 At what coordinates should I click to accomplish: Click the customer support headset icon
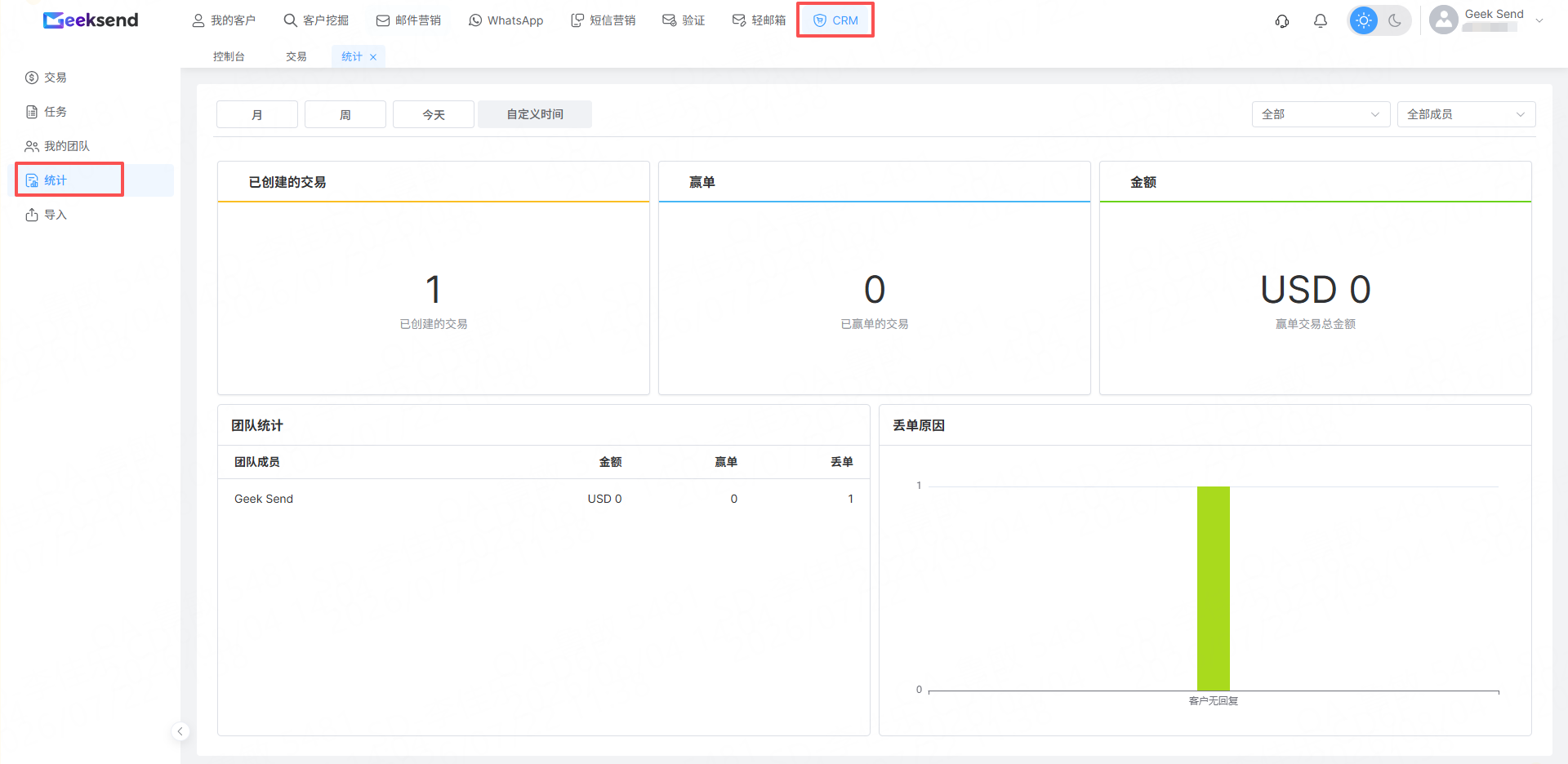pos(1282,21)
